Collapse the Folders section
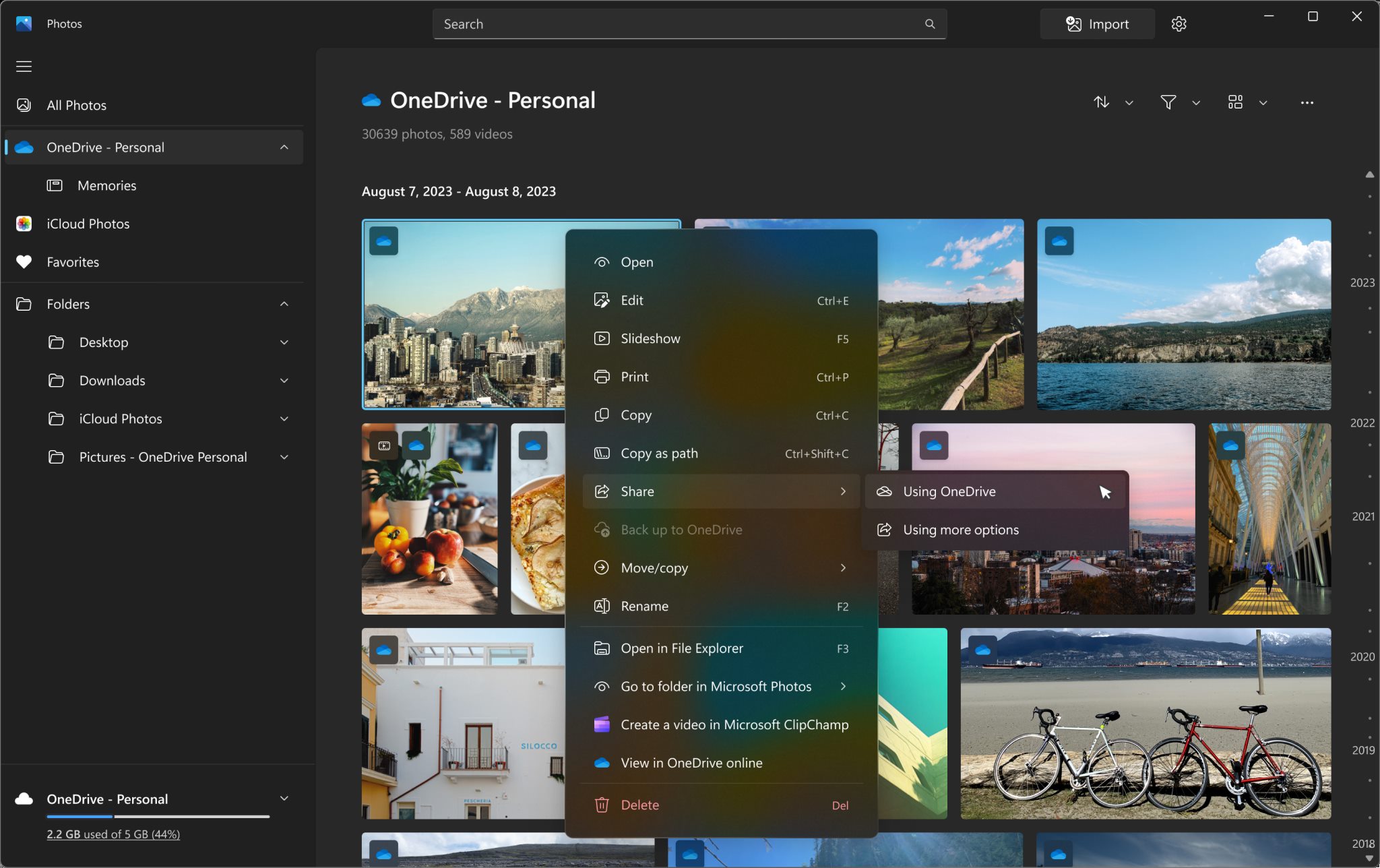 (284, 304)
